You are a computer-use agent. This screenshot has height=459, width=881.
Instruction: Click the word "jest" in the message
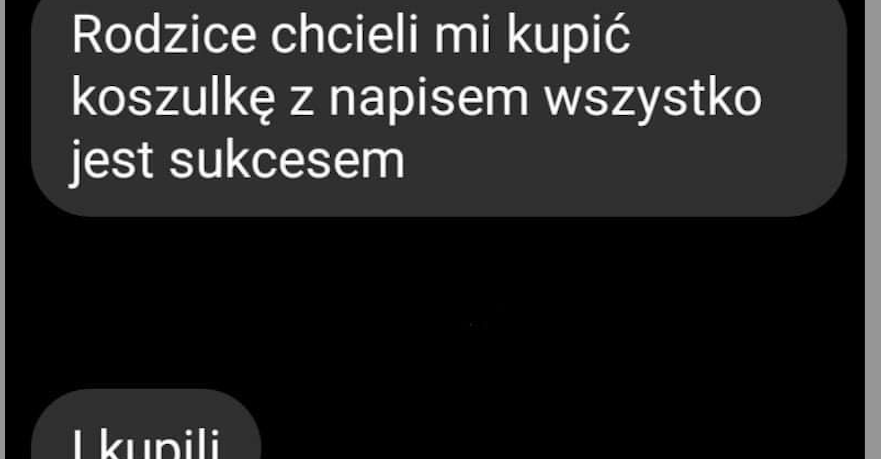pyautogui.click(x=112, y=162)
